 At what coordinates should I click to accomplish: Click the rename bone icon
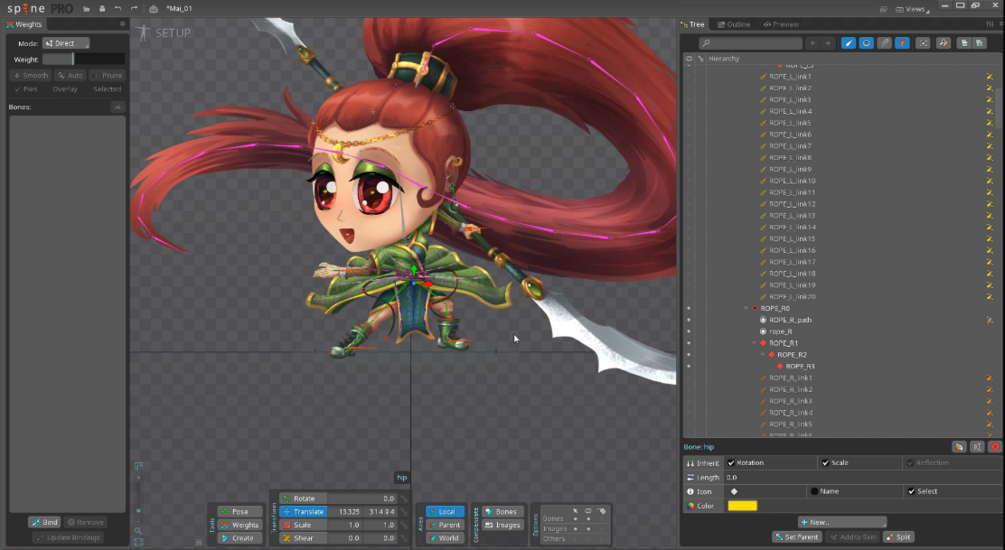pyautogui.click(x=977, y=447)
